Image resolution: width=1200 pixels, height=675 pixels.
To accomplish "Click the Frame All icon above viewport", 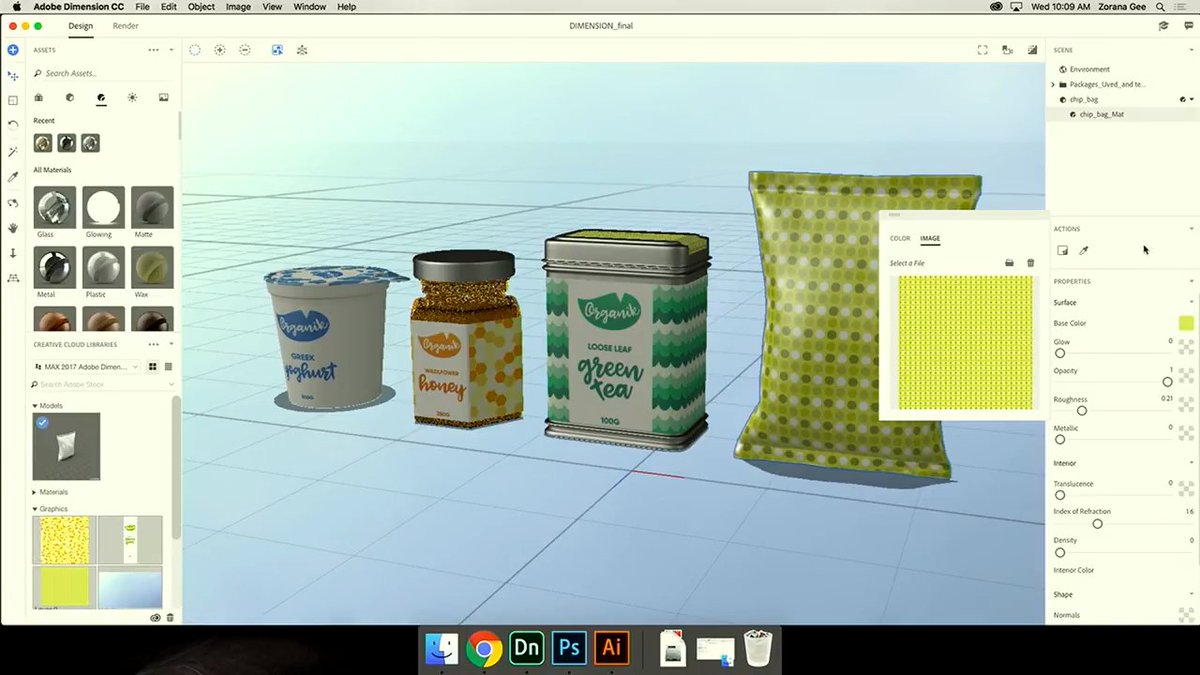I will pyautogui.click(x=983, y=49).
